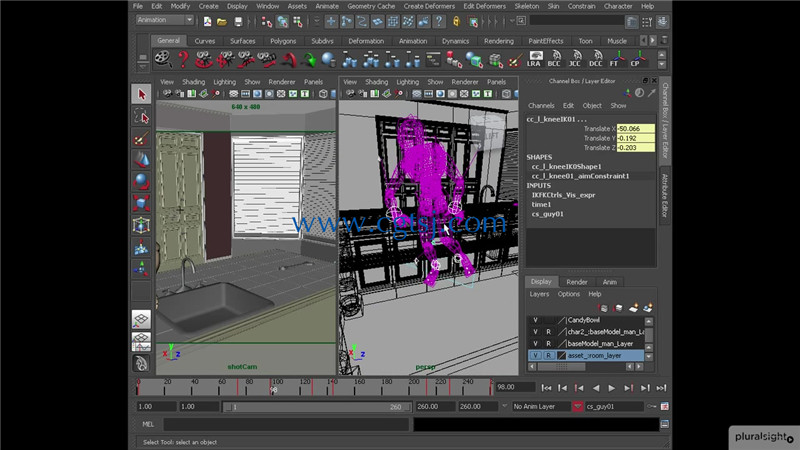Open Layers menu in Layer Editor

pos(539,294)
